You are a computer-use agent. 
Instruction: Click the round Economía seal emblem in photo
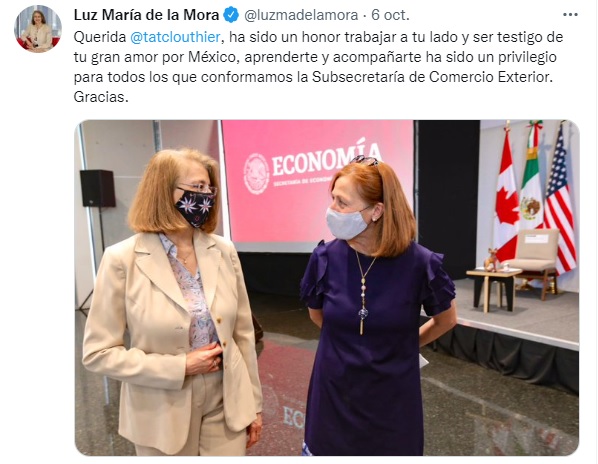[x=256, y=174]
